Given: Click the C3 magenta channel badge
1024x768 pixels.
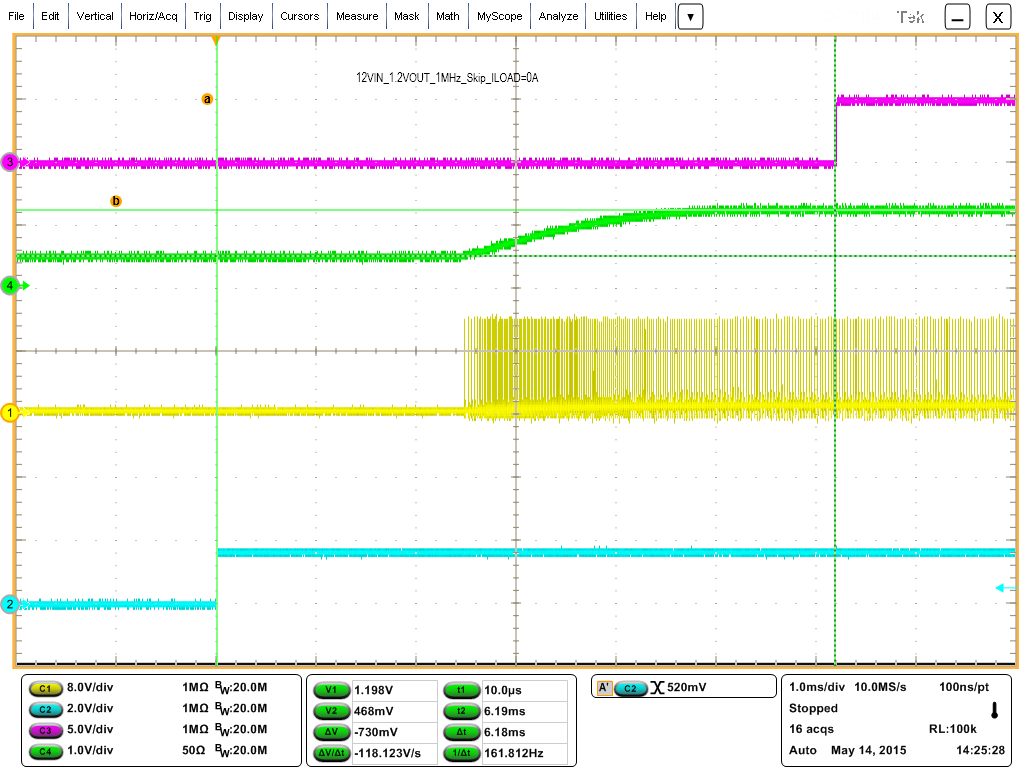Looking at the screenshot, I should coord(45,729).
